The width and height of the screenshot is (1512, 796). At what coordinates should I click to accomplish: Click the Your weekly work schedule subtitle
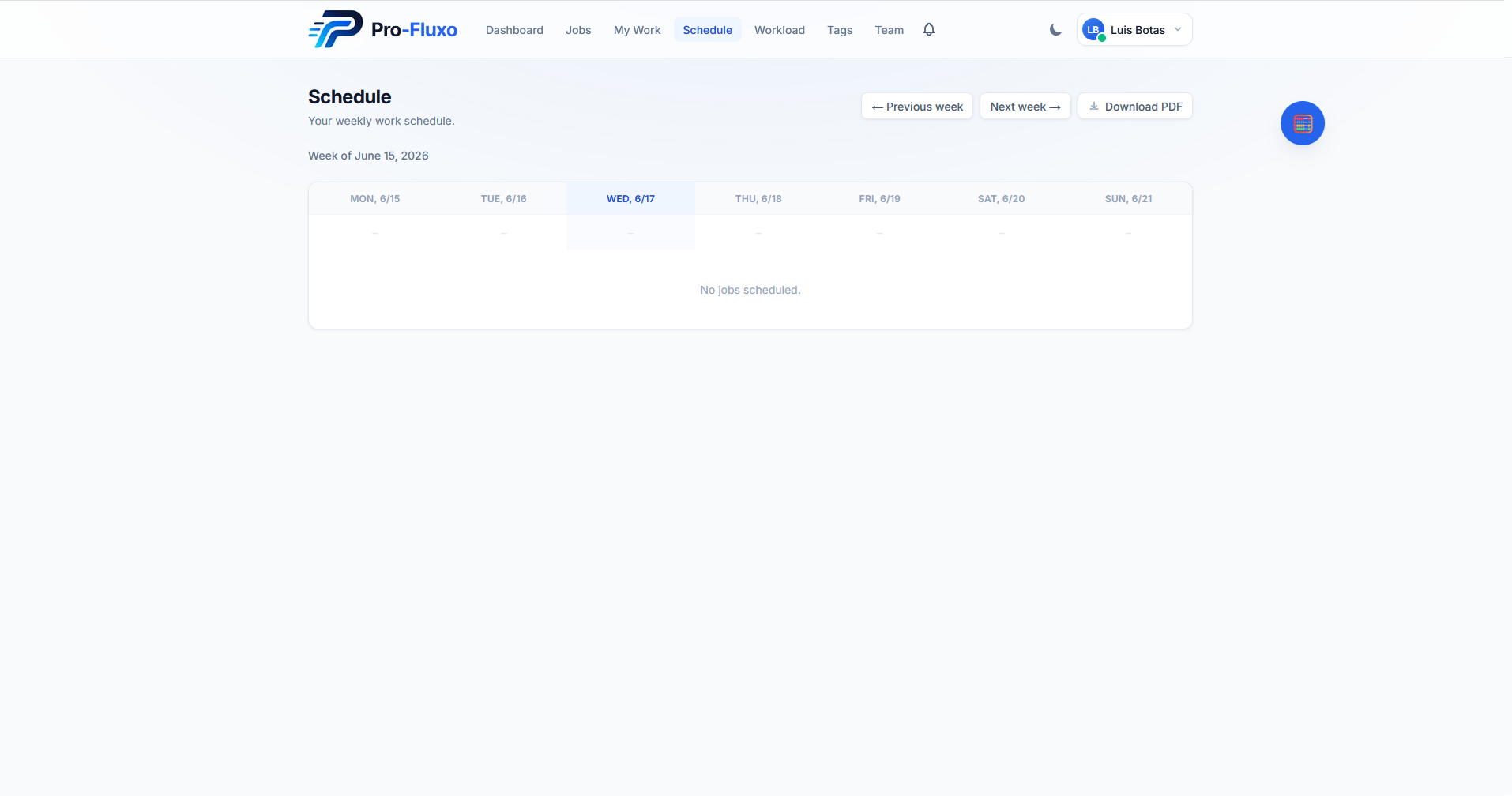pyautogui.click(x=382, y=121)
